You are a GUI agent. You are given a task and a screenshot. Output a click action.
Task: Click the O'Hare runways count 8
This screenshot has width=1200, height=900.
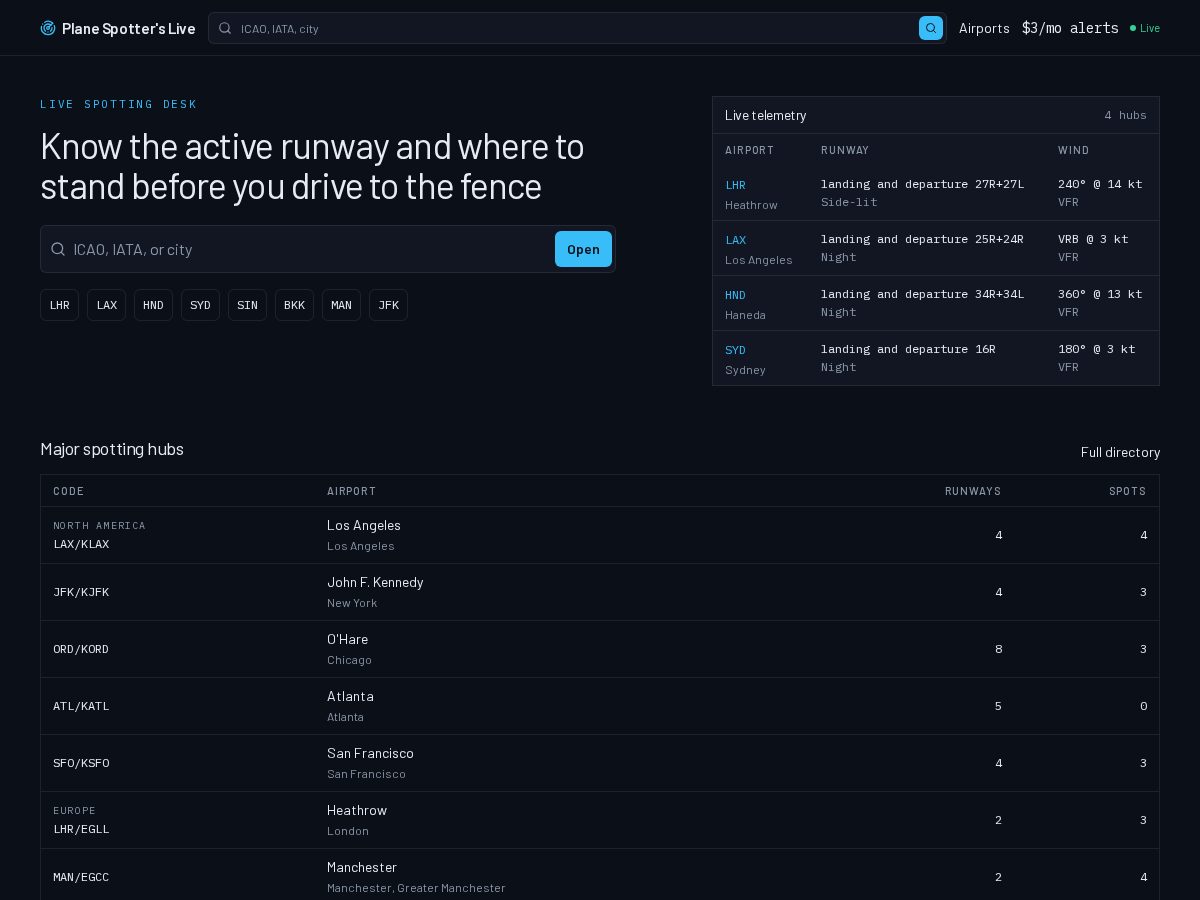998,649
